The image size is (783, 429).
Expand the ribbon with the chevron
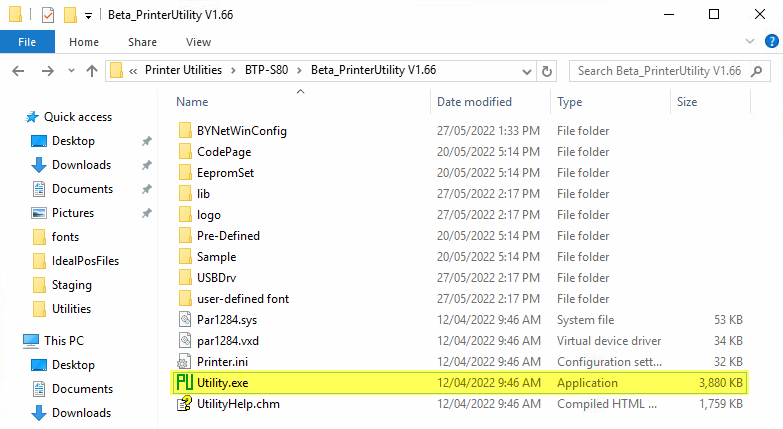[x=750, y=41]
